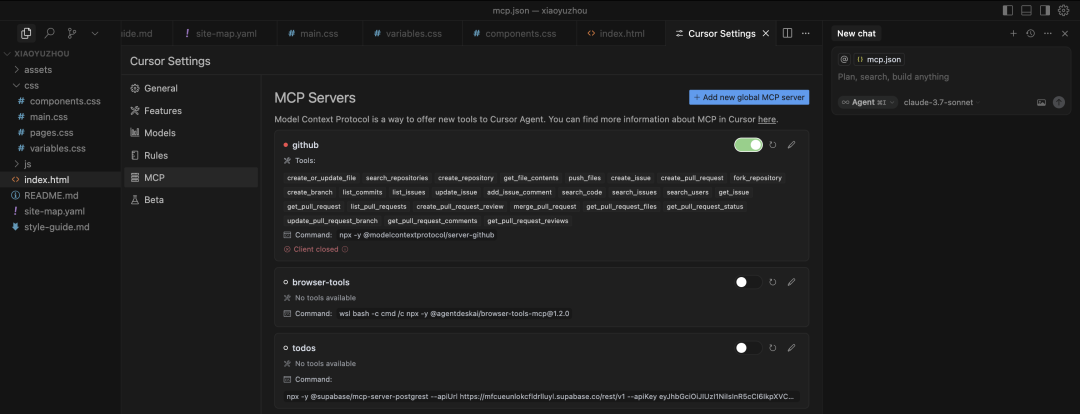Open Beta settings section
1080x414 pixels.
(191, 200)
